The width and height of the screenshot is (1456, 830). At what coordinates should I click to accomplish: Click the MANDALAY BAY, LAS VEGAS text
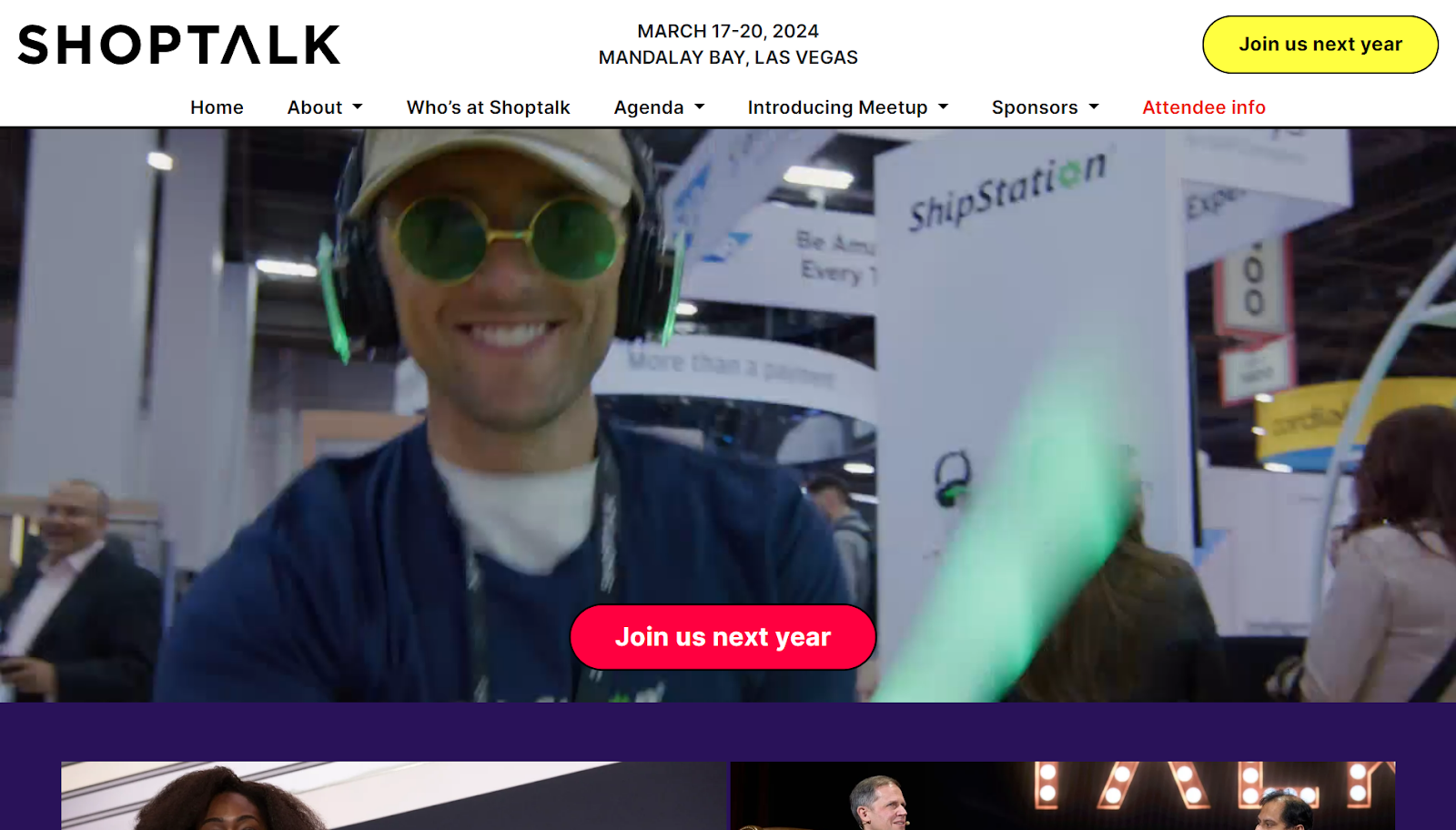coord(728,57)
